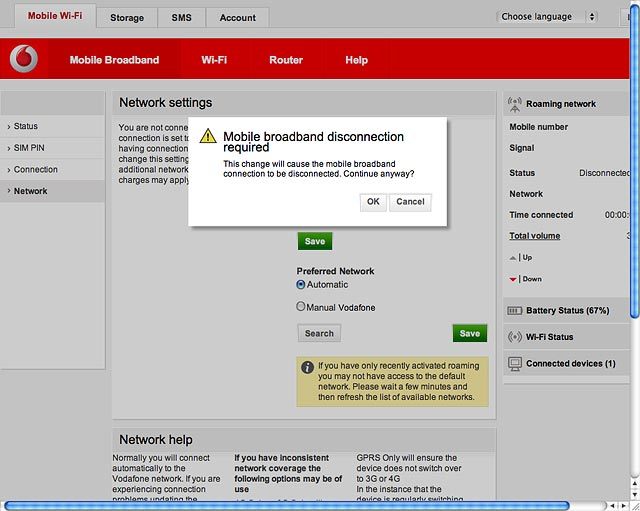Click the Search networks button
The image size is (640, 511).
319,333
